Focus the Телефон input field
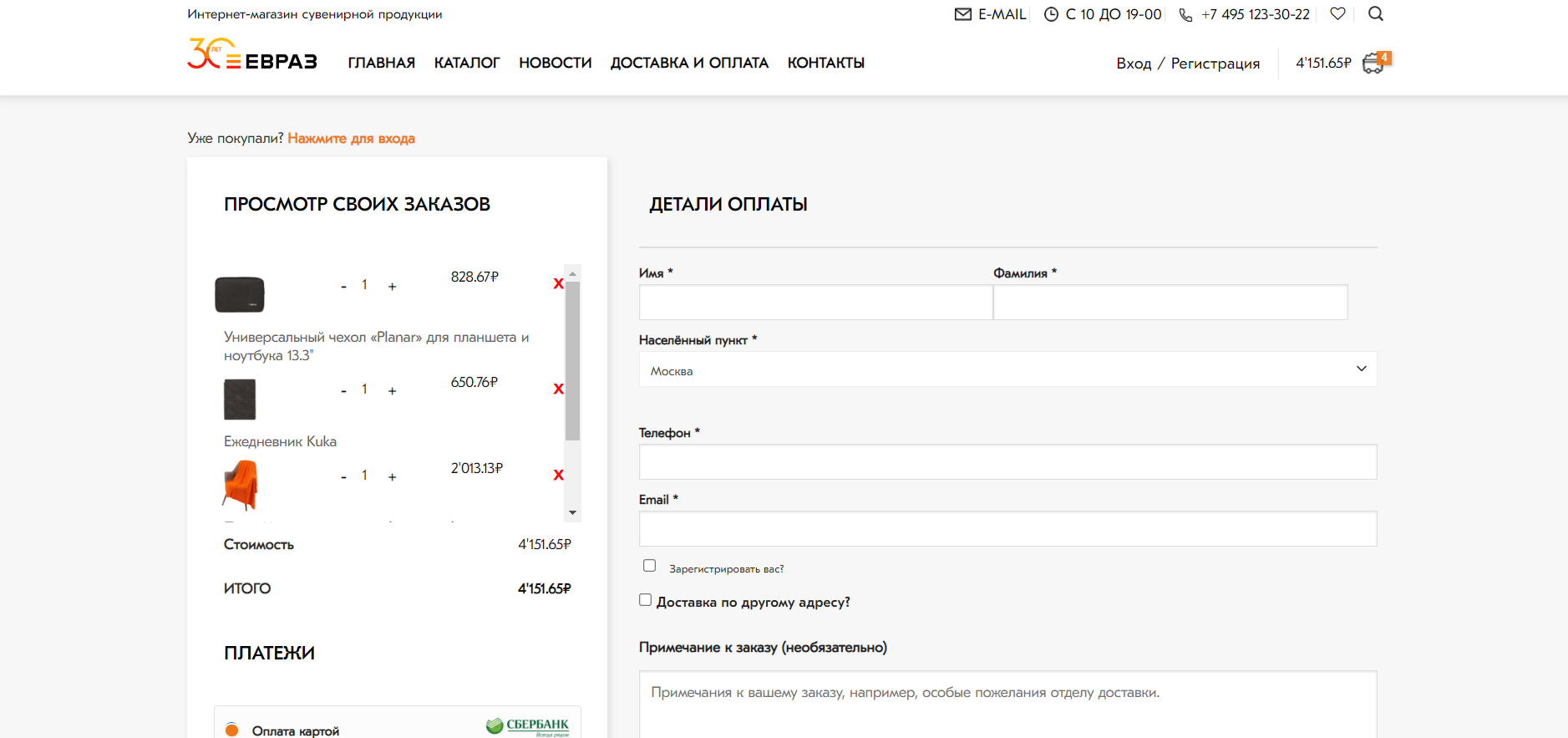1568x738 pixels. 1007,462
